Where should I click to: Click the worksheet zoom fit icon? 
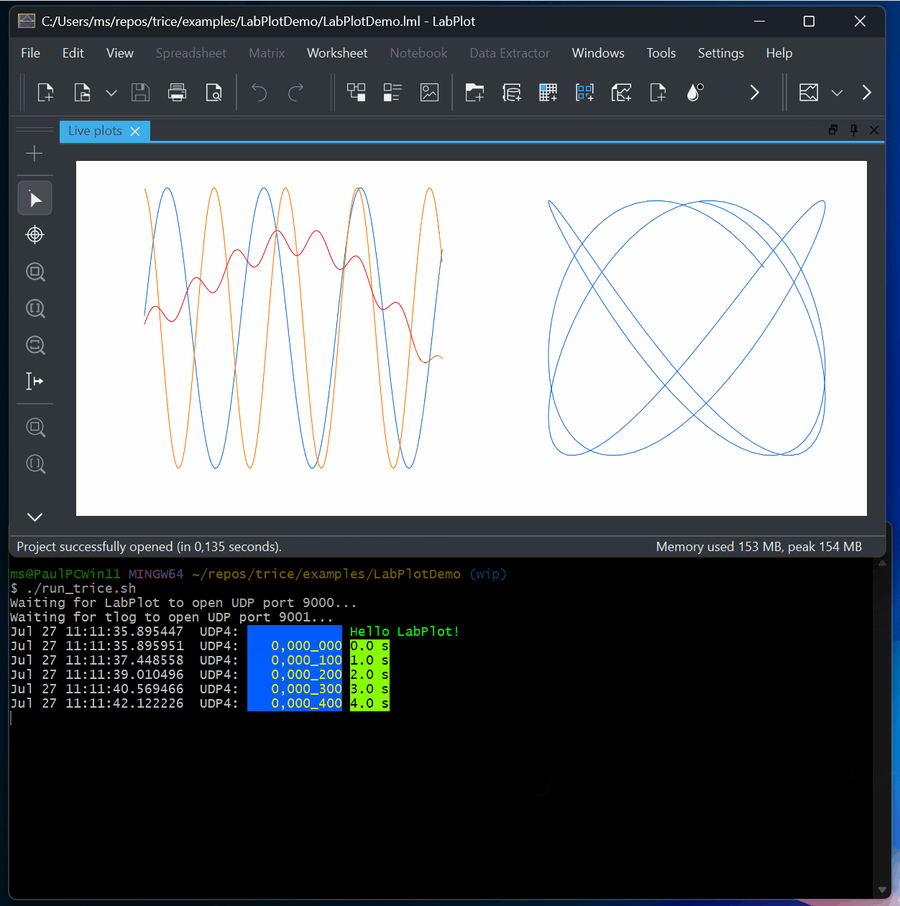coord(808,92)
